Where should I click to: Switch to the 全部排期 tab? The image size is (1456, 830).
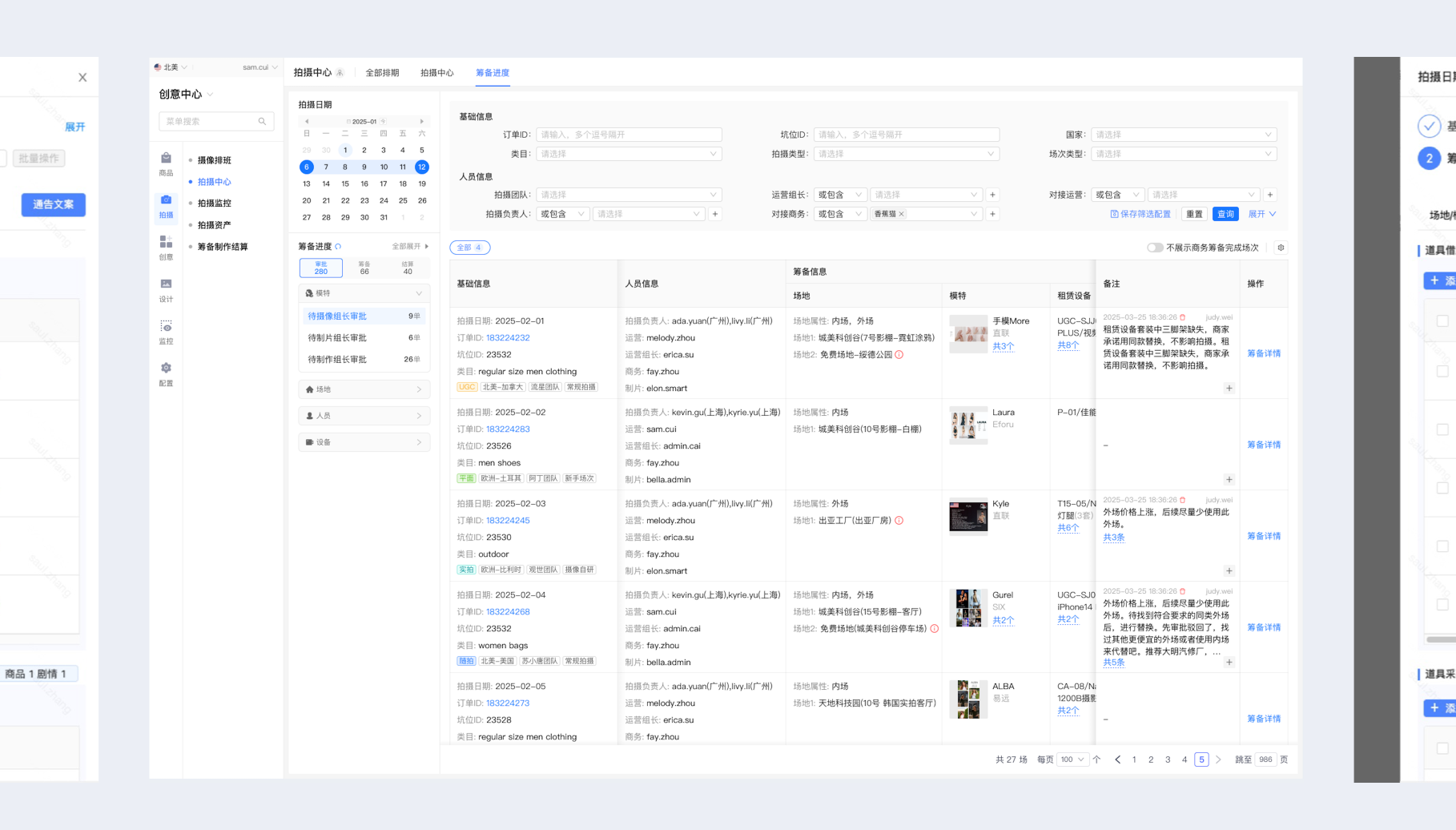(x=382, y=73)
